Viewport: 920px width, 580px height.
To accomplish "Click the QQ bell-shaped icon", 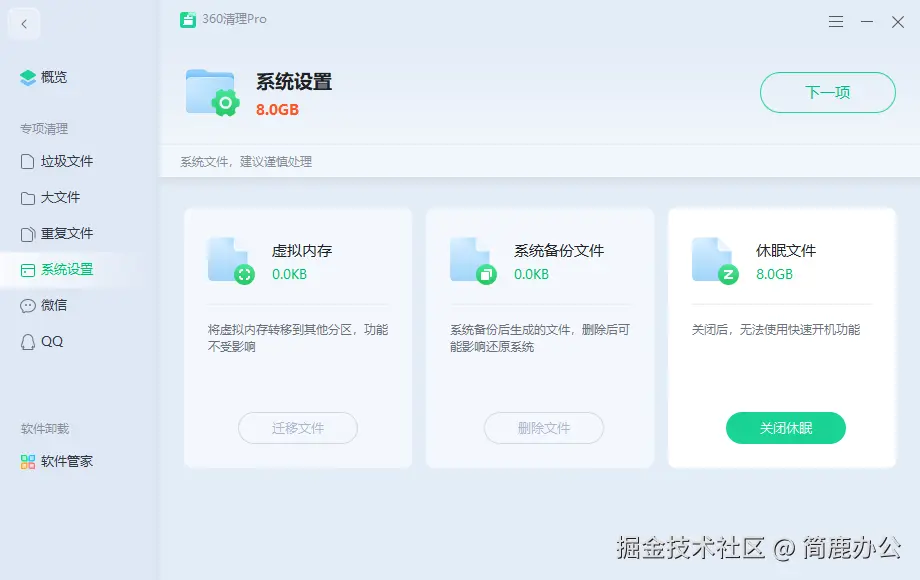I will 28,342.
